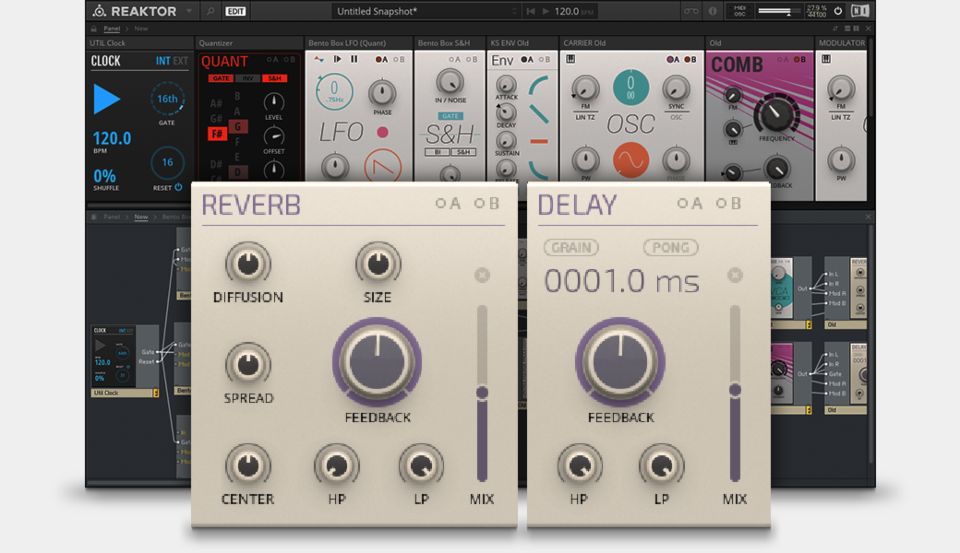Select Reverb snapshot A radio button
The height and width of the screenshot is (553, 960).
pyautogui.click(x=446, y=204)
